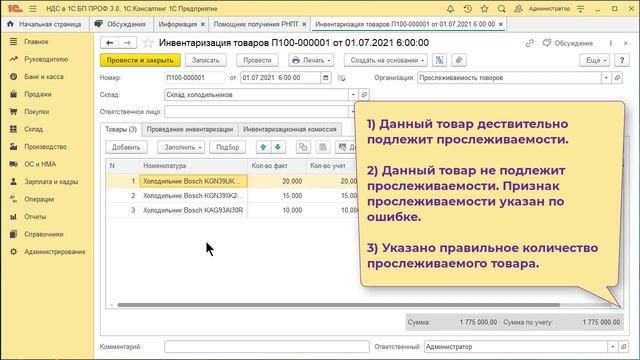The height and width of the screenshot is (360, 640).
Task: Open the hamburger main menu
Action: pyautogui.click(x=33, y=9)
